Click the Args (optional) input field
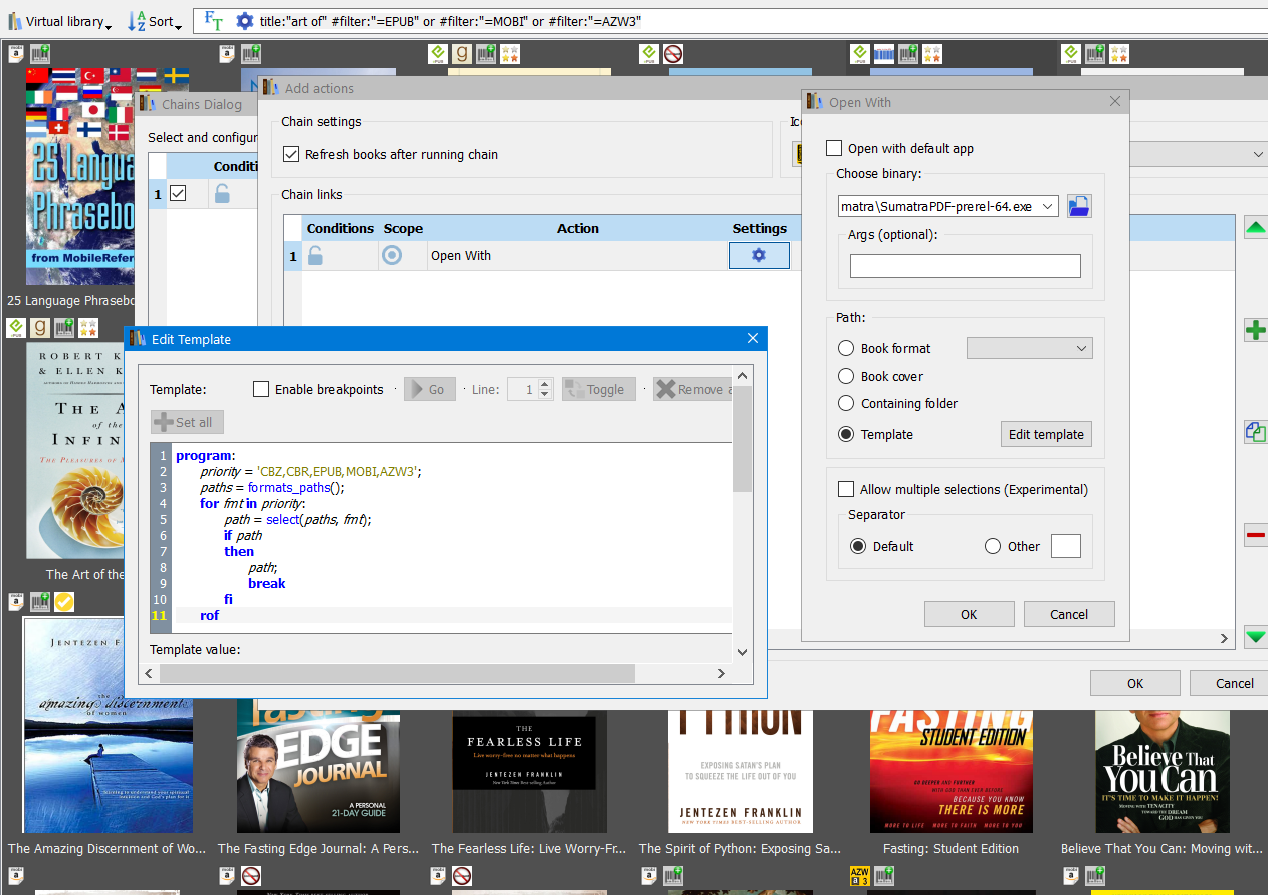This screenshot has width=1268, height=895. pos(965,266)
